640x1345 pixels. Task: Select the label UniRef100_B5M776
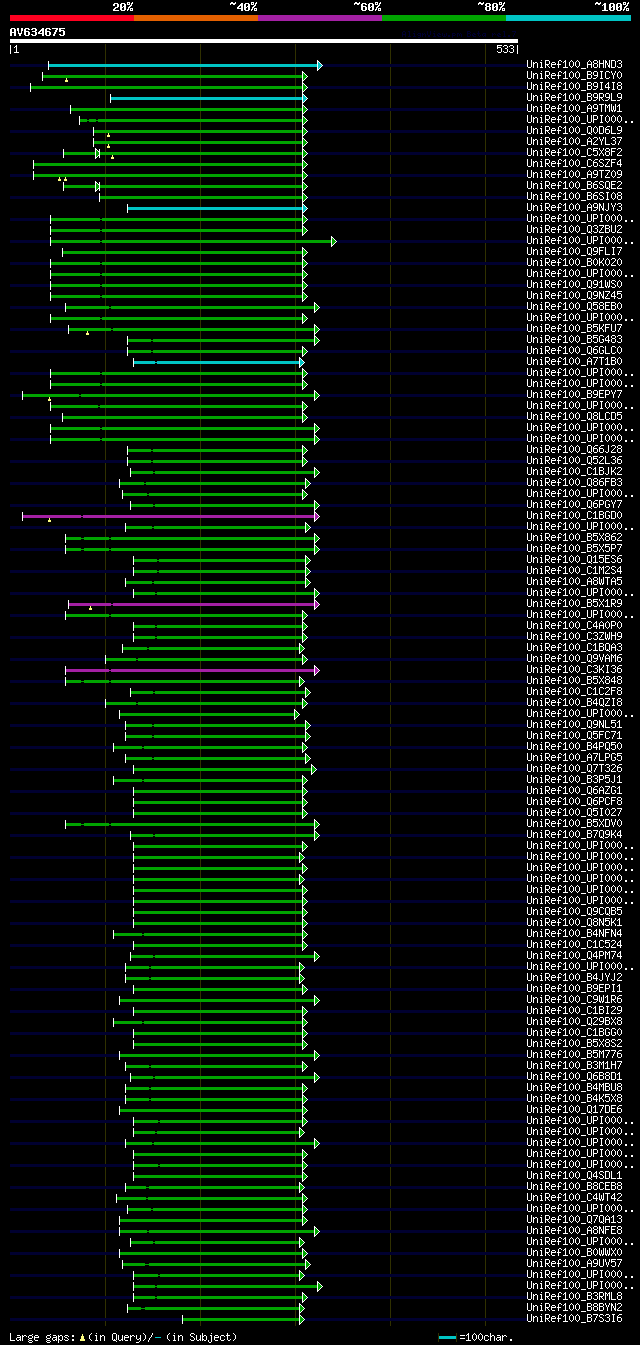pos(574,1055)
